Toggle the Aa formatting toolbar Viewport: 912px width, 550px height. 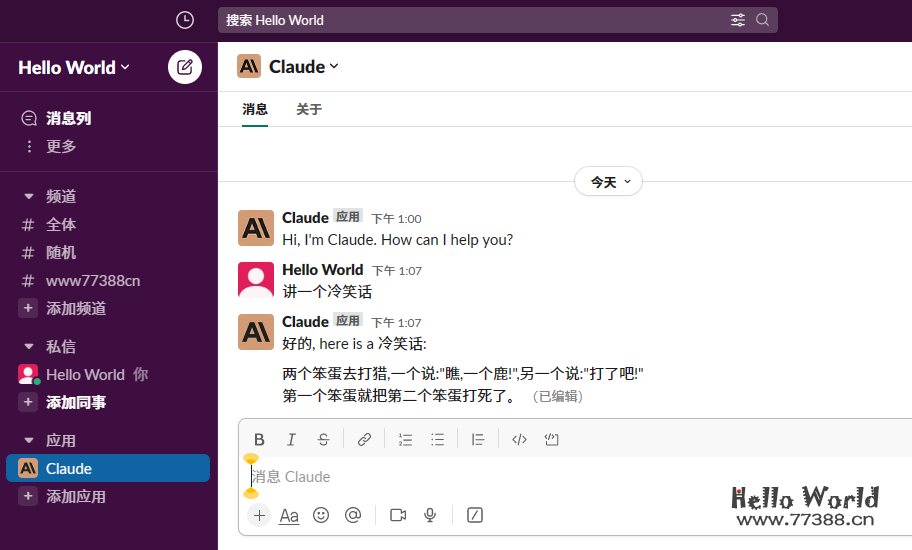click(x=289, y=516)
